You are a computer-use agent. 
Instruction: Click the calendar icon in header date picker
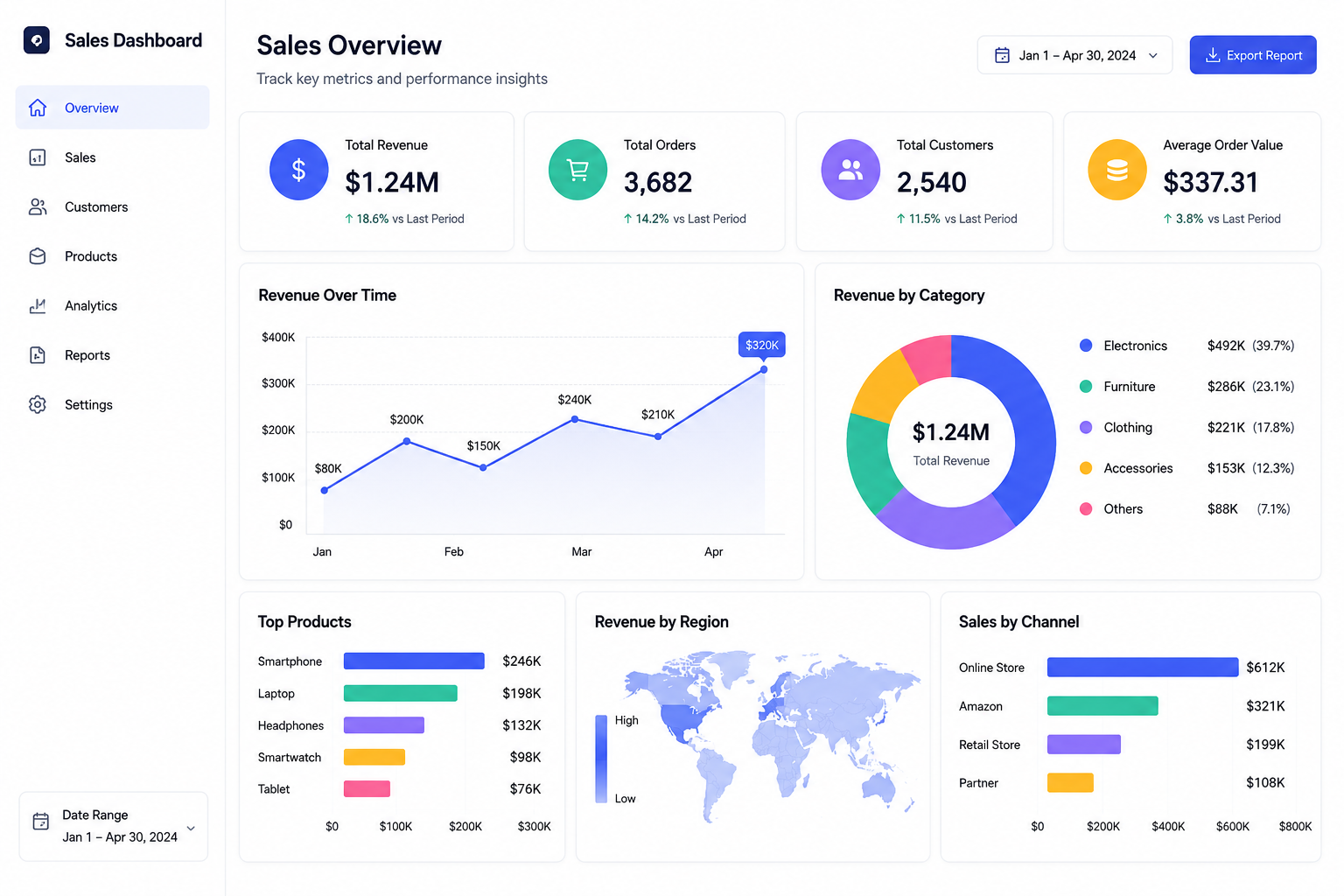point(1003,55)
